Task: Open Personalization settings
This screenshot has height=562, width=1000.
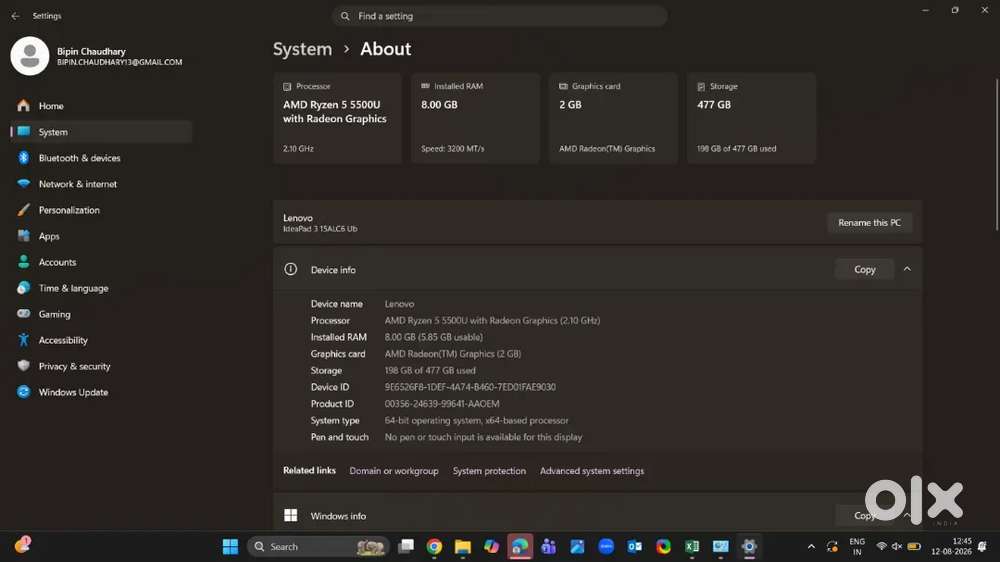Action: pyautogui.click(x=101, y=210)
